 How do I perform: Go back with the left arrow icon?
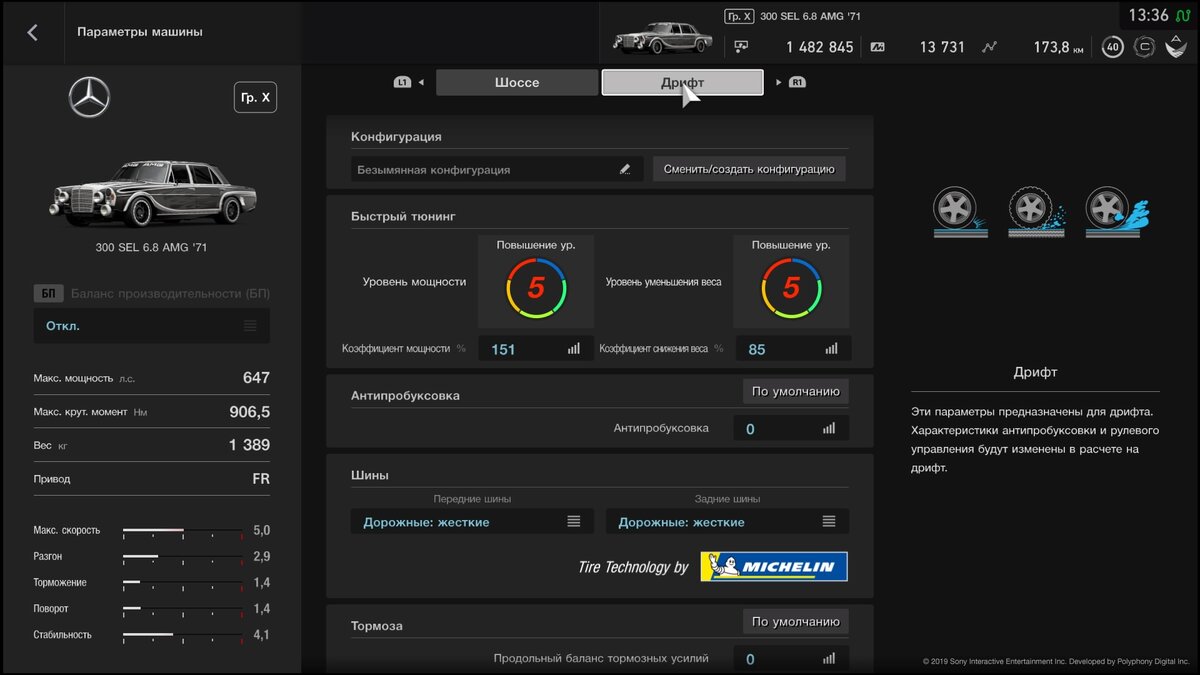[32, 32]
